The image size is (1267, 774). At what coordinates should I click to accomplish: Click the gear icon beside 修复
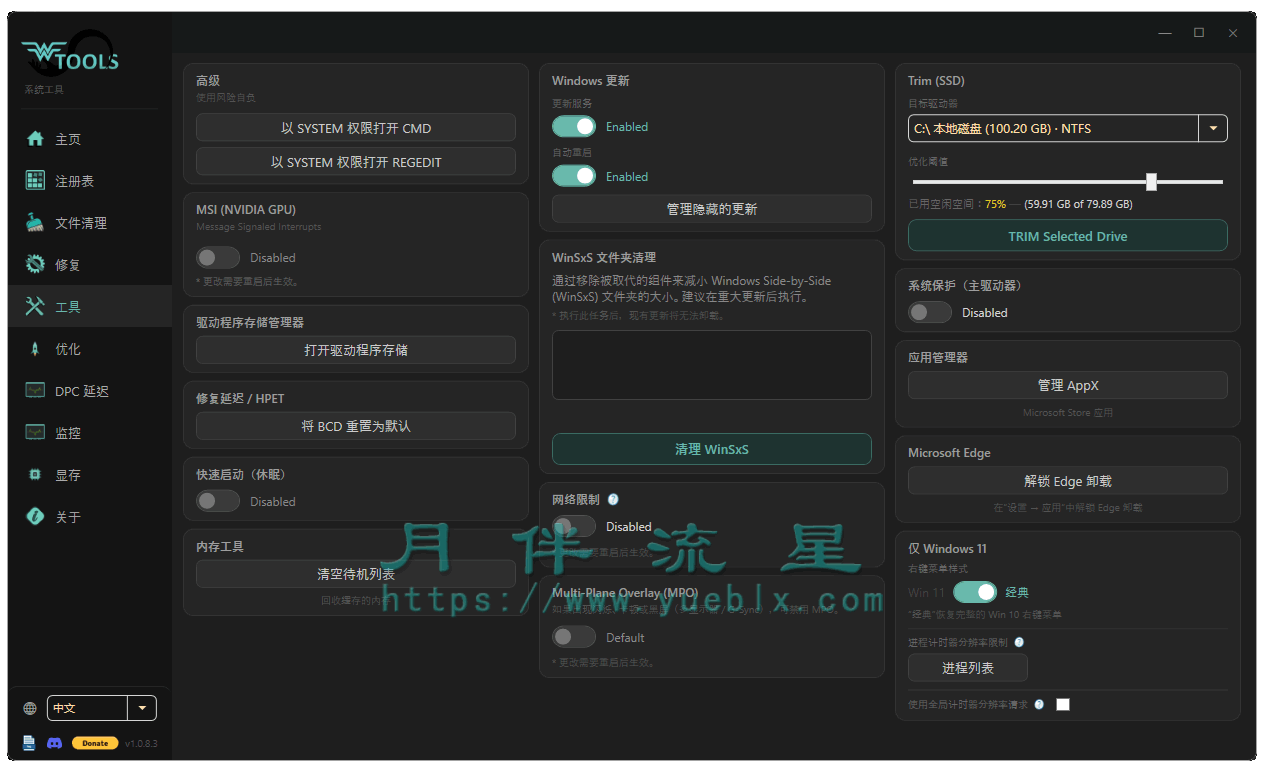[x=35, y=265]
